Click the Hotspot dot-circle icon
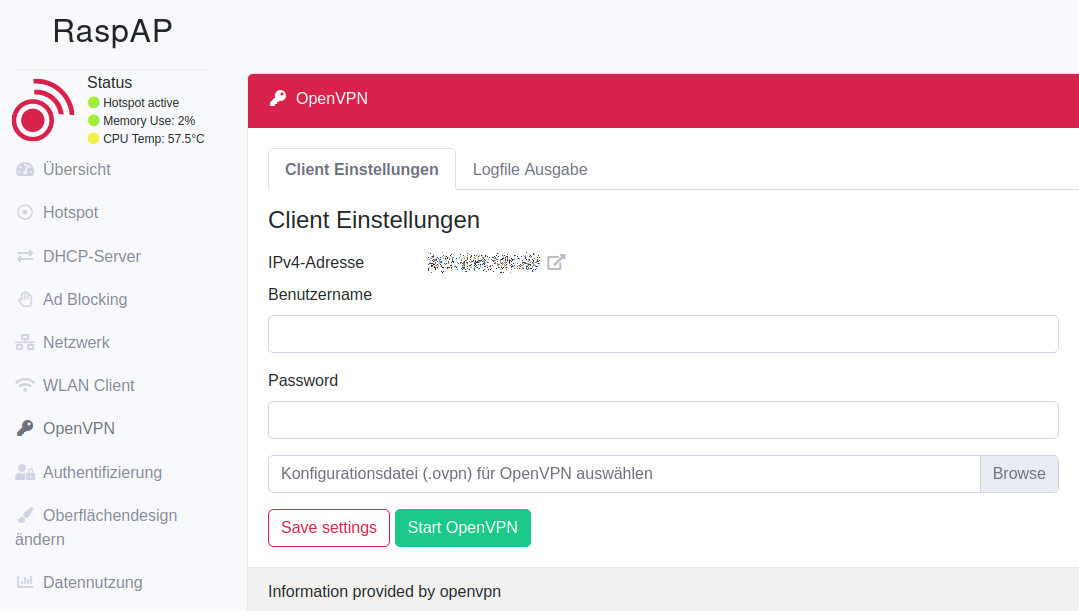This screenshot has width=1079, height=611. pyautogui.click(x=25, y=213)
